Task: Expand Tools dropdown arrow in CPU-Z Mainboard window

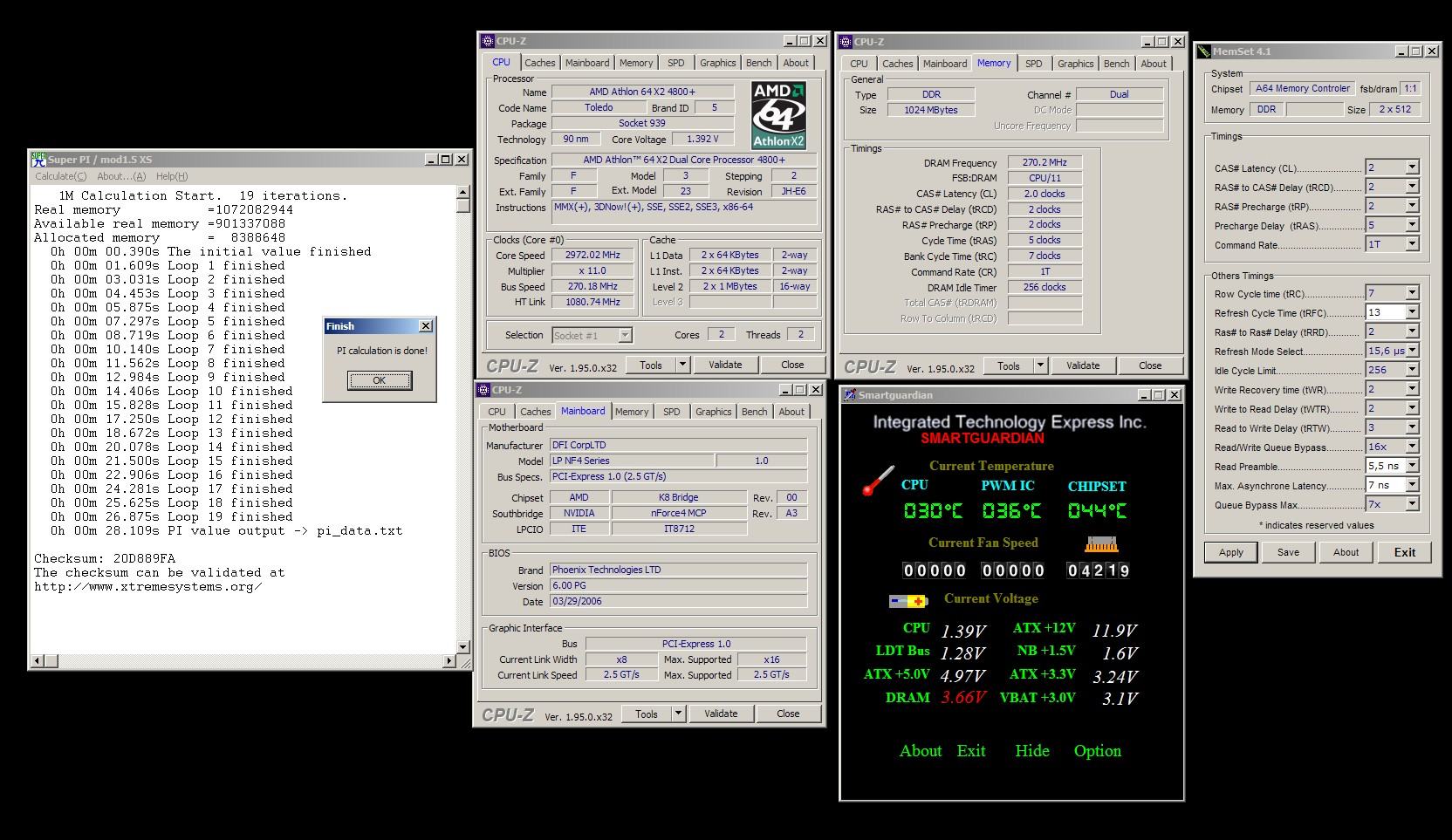Action: [x=678, y=714]
